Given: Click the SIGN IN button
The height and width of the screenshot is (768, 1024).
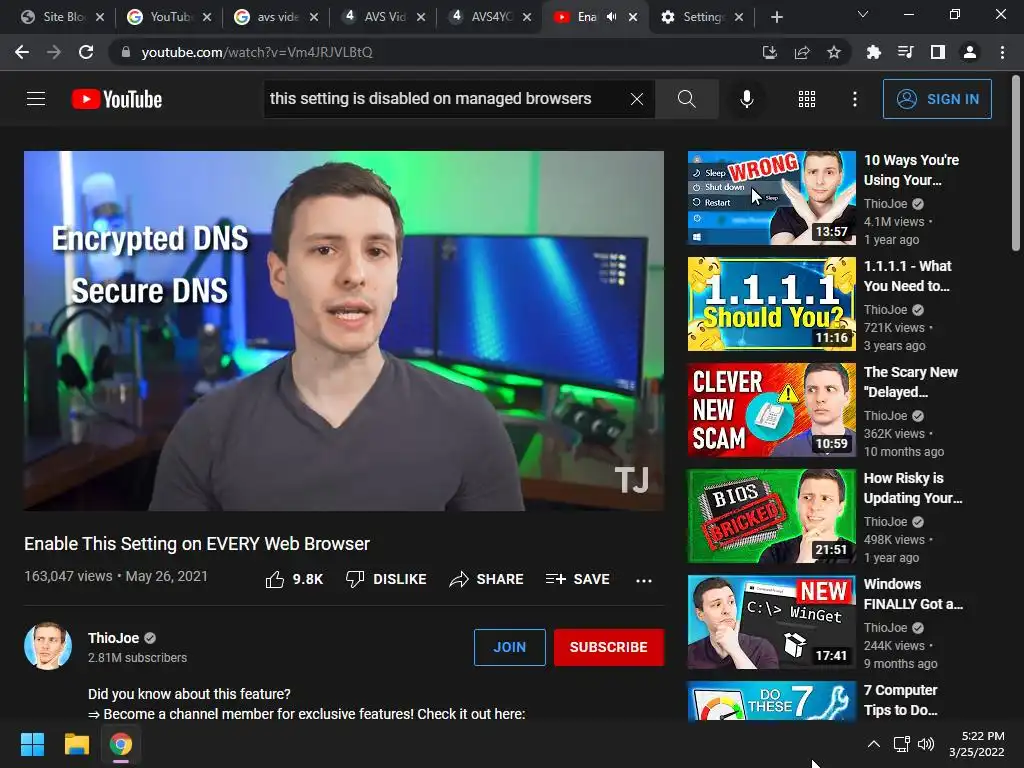Looking at the screenshot, I should coord(937,99).
